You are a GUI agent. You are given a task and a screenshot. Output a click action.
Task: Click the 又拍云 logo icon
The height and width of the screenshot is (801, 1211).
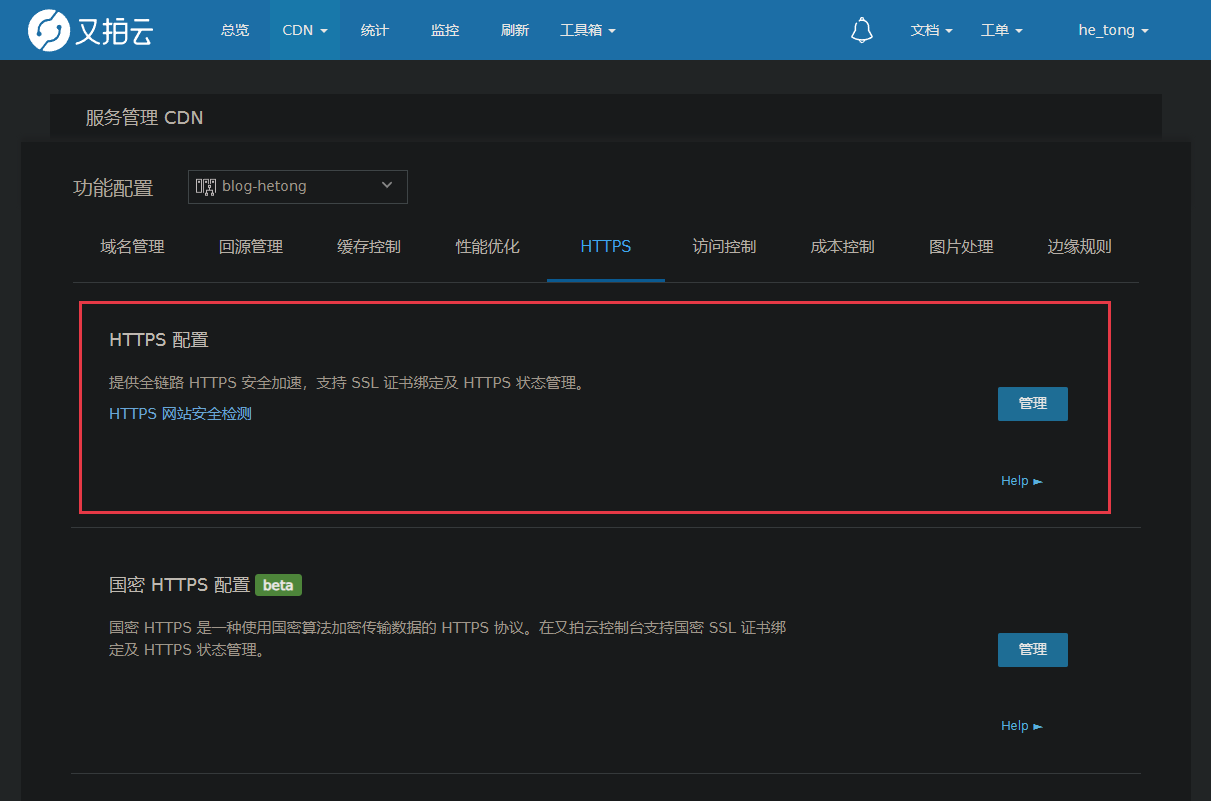pyautogui.click(x=42, y=29)
